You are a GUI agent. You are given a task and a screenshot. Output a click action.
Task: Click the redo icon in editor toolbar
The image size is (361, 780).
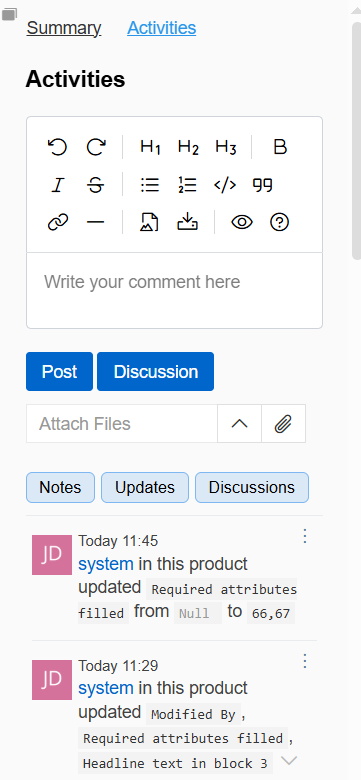[96, 147]
